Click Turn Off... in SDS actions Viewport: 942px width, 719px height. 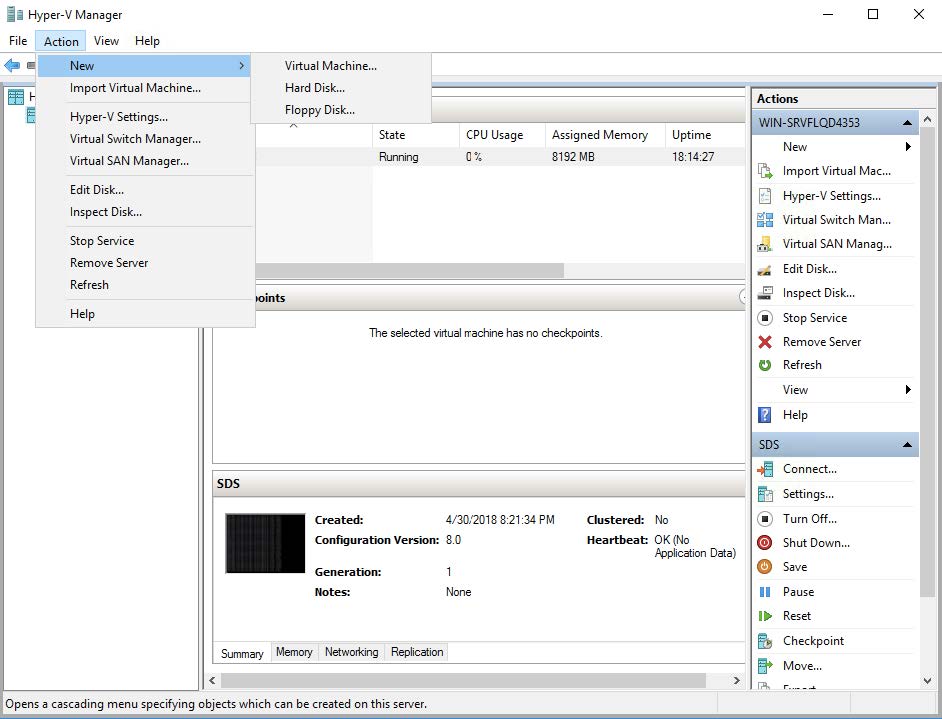coord(809,519)
